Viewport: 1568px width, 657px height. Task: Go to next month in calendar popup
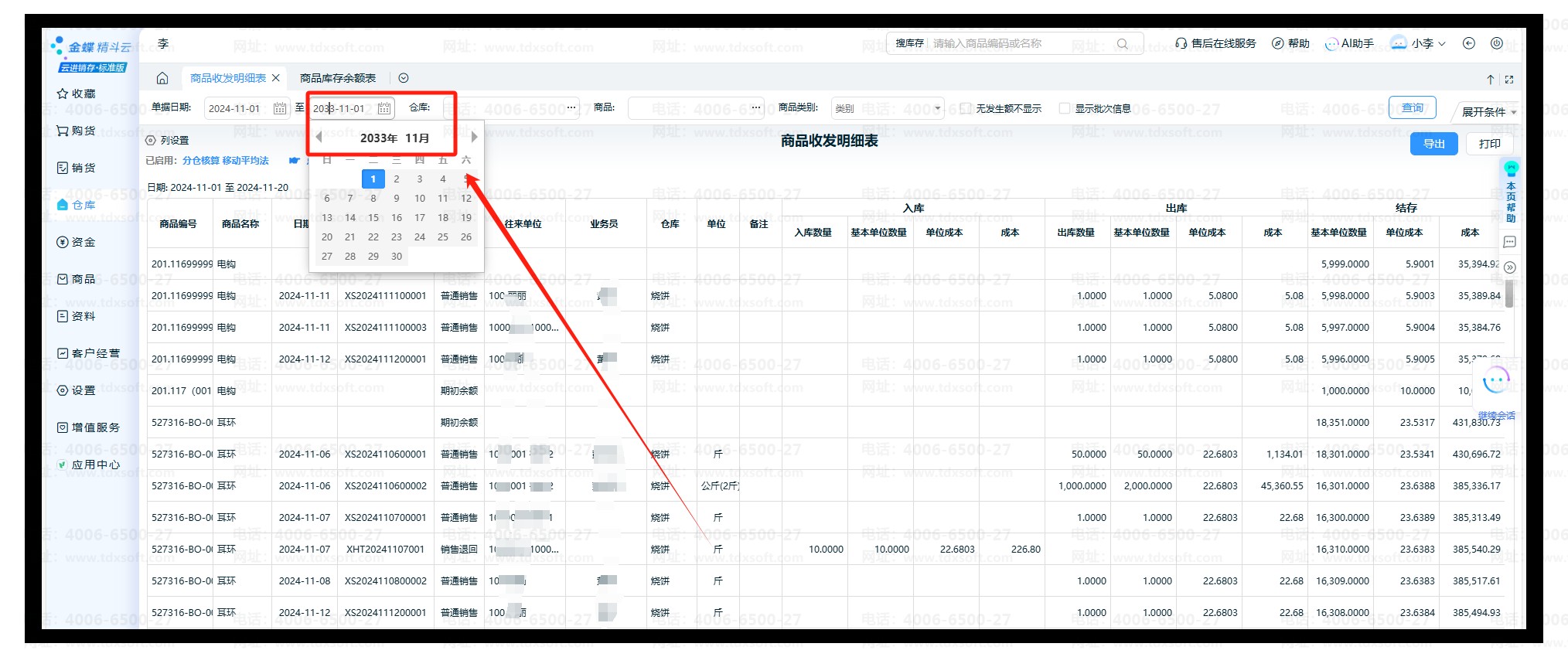pos(474,138)
